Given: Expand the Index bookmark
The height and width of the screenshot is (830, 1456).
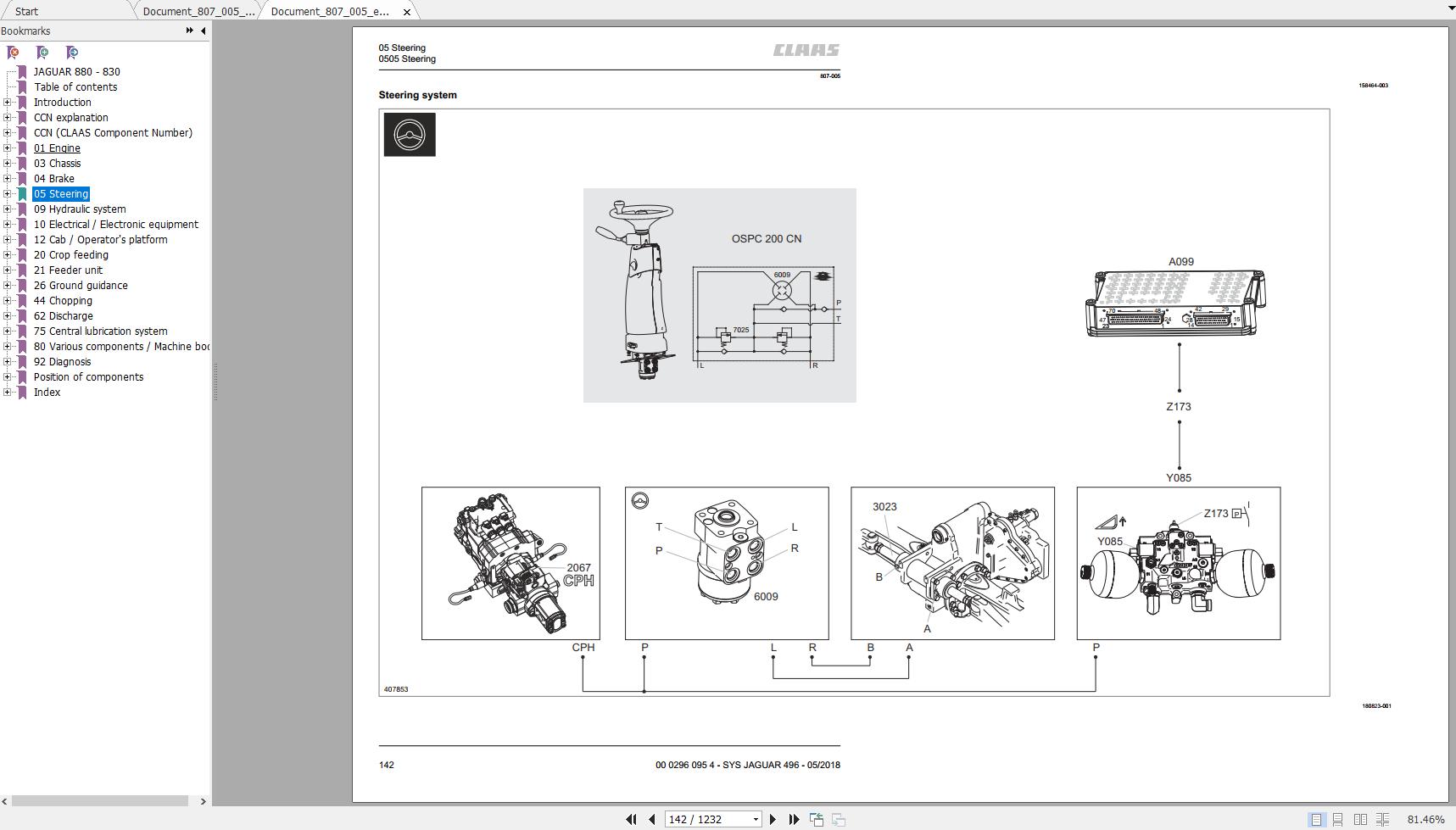Looking at the screenshot, I should [8, 393].
